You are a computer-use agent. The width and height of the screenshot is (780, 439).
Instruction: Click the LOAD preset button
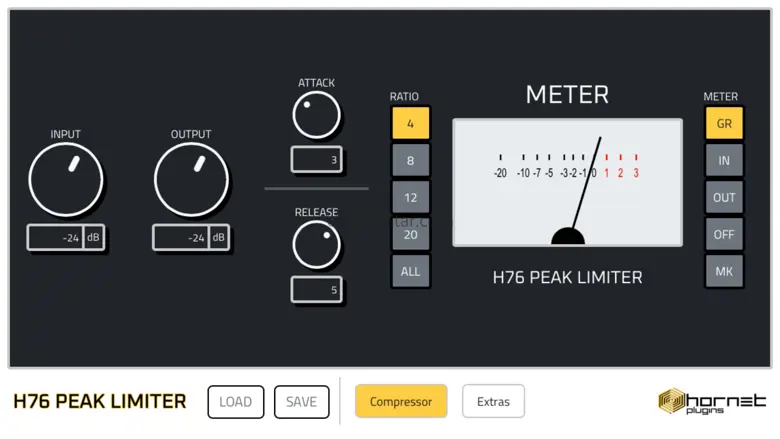tap(236, 402)
